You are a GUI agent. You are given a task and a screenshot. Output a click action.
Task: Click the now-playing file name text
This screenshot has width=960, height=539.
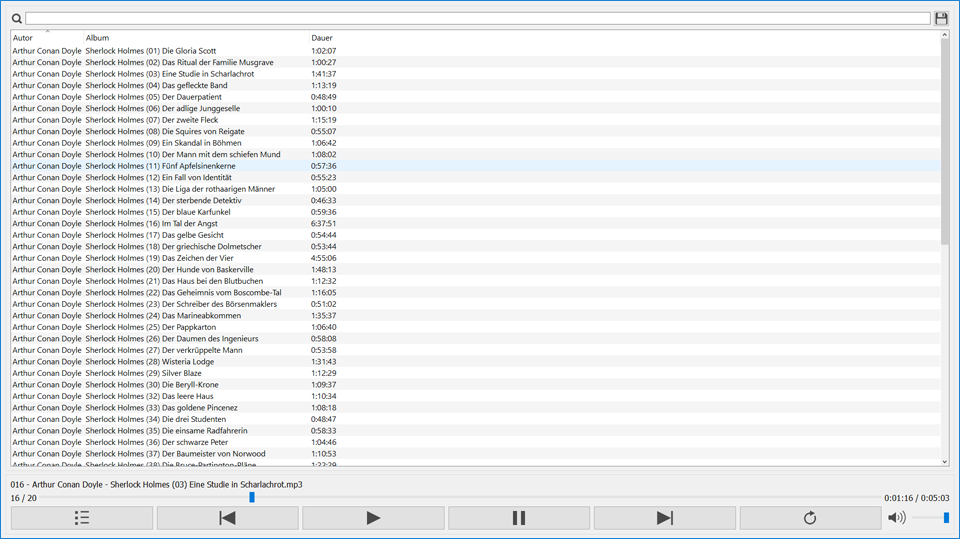coord(156,484)
